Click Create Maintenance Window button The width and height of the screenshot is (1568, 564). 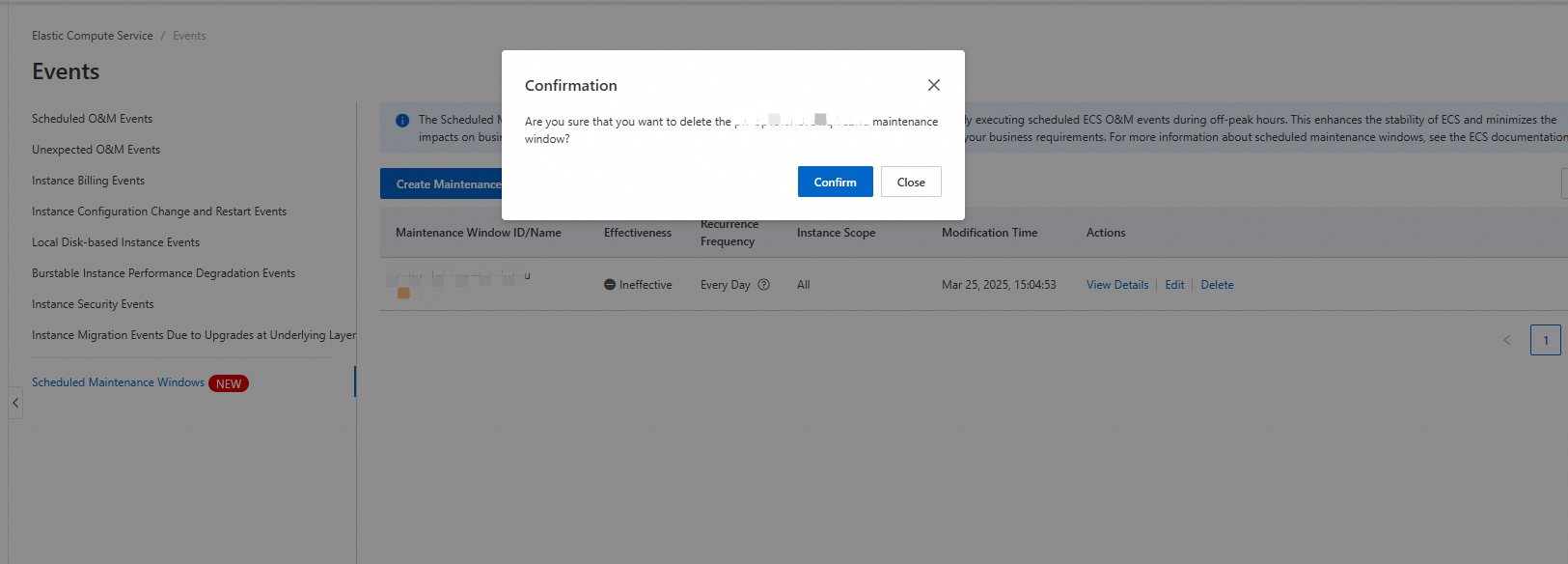[441, 183]
